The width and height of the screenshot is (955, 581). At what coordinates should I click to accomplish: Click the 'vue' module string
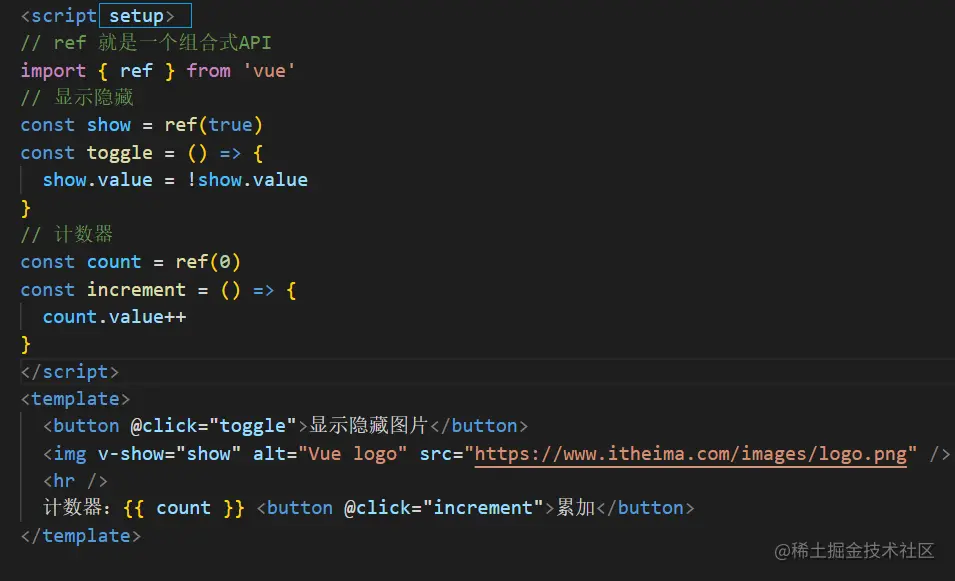pyautogui.click(x=269, y=71)
